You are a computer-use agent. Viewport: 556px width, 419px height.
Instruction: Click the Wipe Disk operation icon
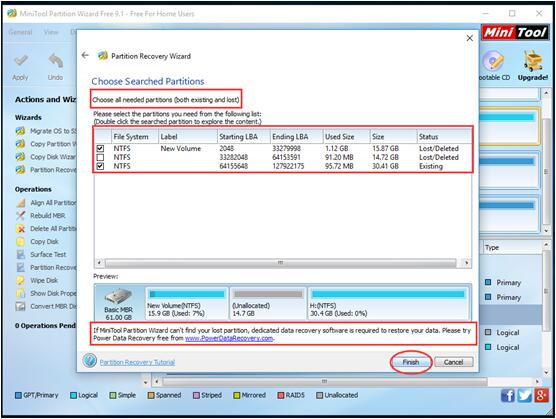click(21, 280)
